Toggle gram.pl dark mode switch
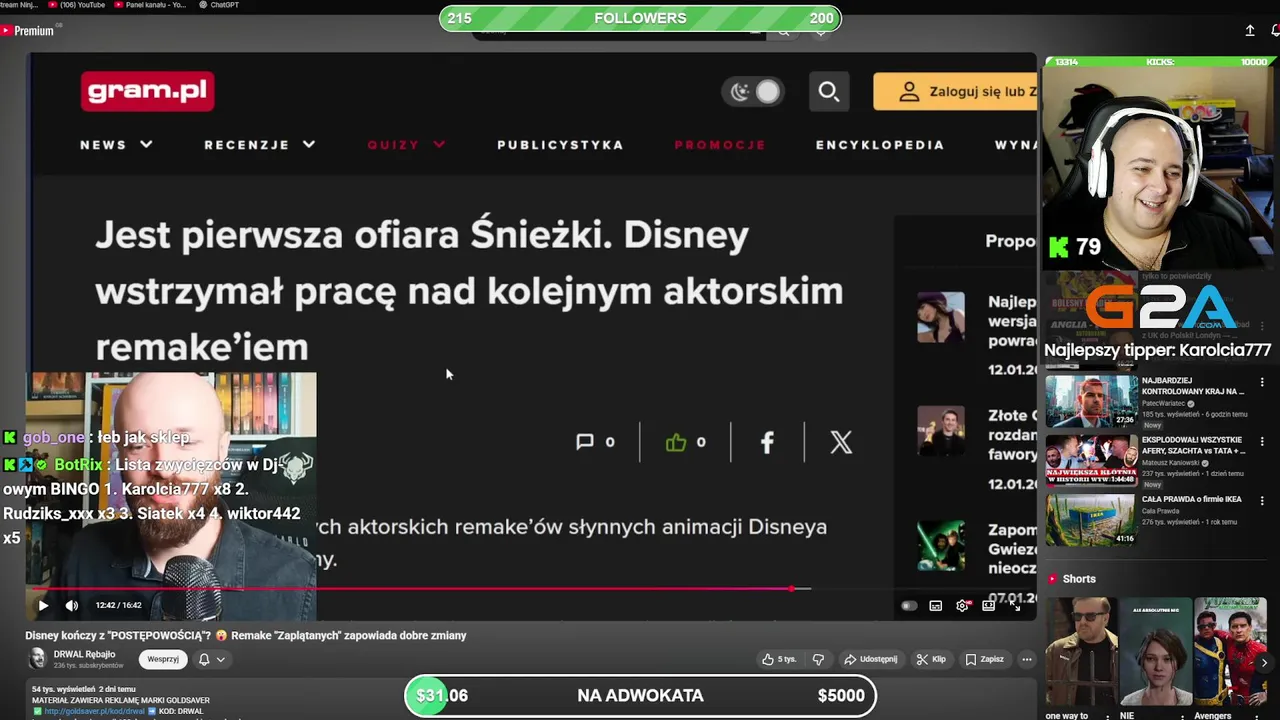Image resolution: width=1280 pixels, height=720 pixels. pos(755,92)
